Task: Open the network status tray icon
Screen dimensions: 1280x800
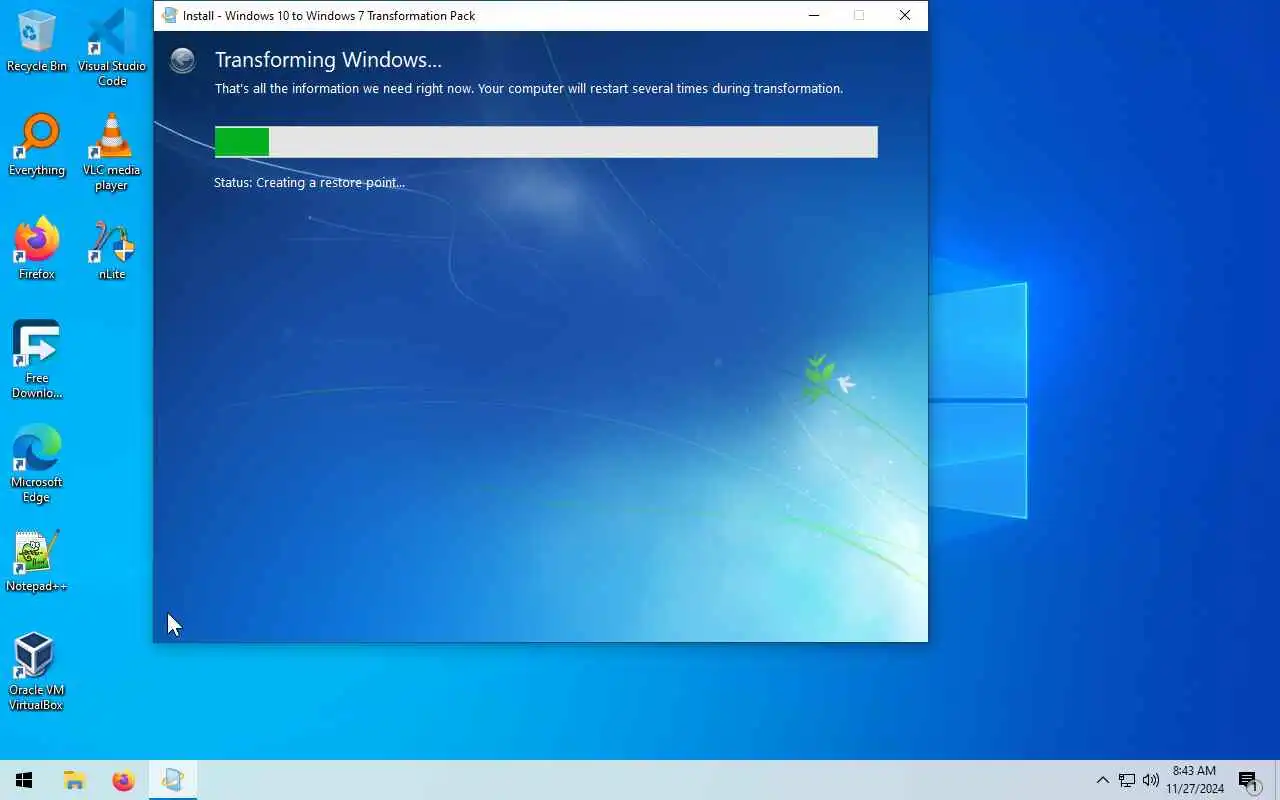Action: [x=1127, y=780]
